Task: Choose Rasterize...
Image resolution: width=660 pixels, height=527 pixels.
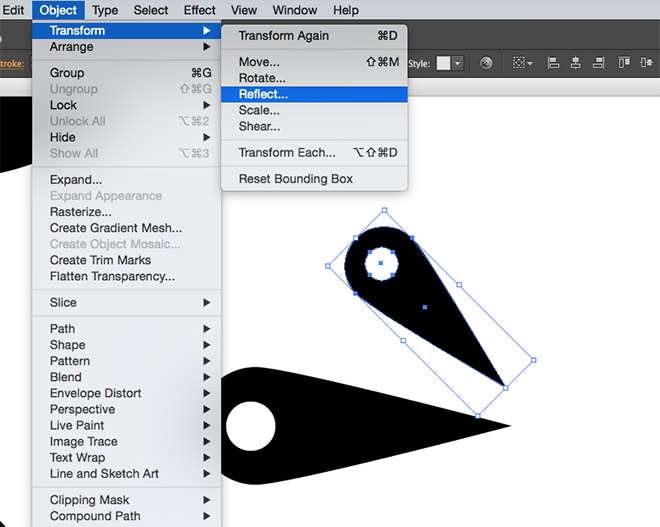Action: tap(127, 212)
